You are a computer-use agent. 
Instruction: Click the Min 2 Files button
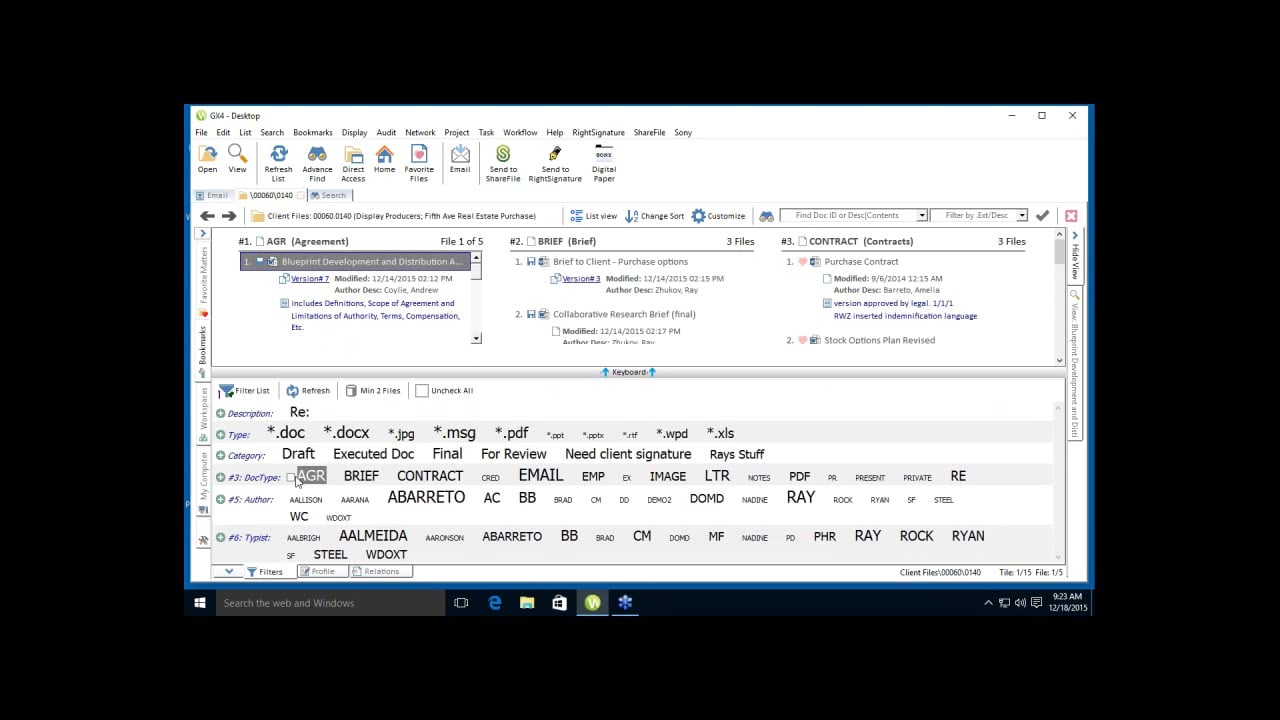[x=373, y=391]
